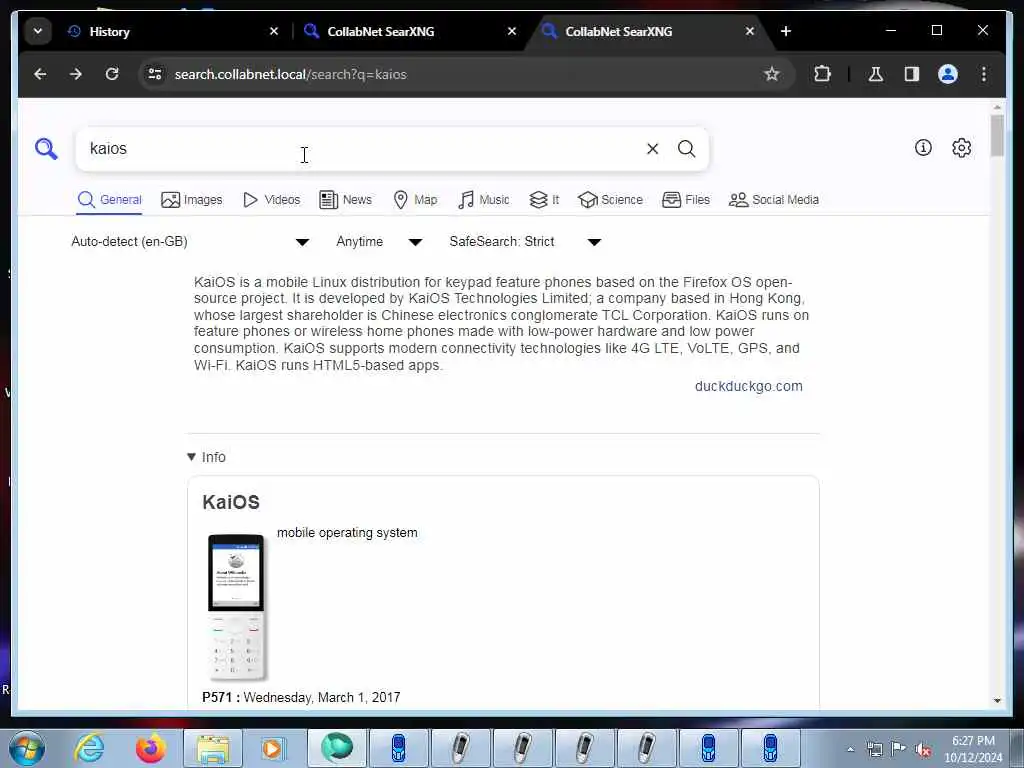Close the first CollabNet SearXNG tab

tap(512, 31)
